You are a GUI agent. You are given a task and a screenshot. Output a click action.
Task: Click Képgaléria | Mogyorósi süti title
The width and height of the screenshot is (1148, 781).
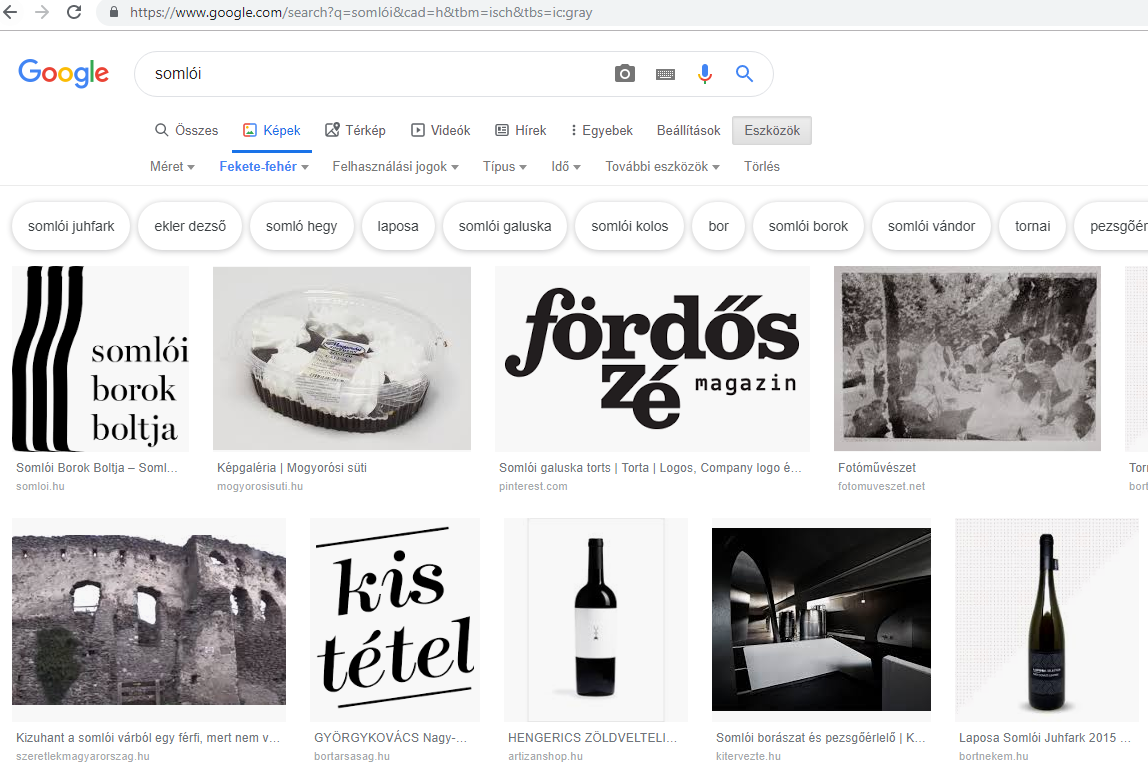pyautogui.click(x=292, y=468)
